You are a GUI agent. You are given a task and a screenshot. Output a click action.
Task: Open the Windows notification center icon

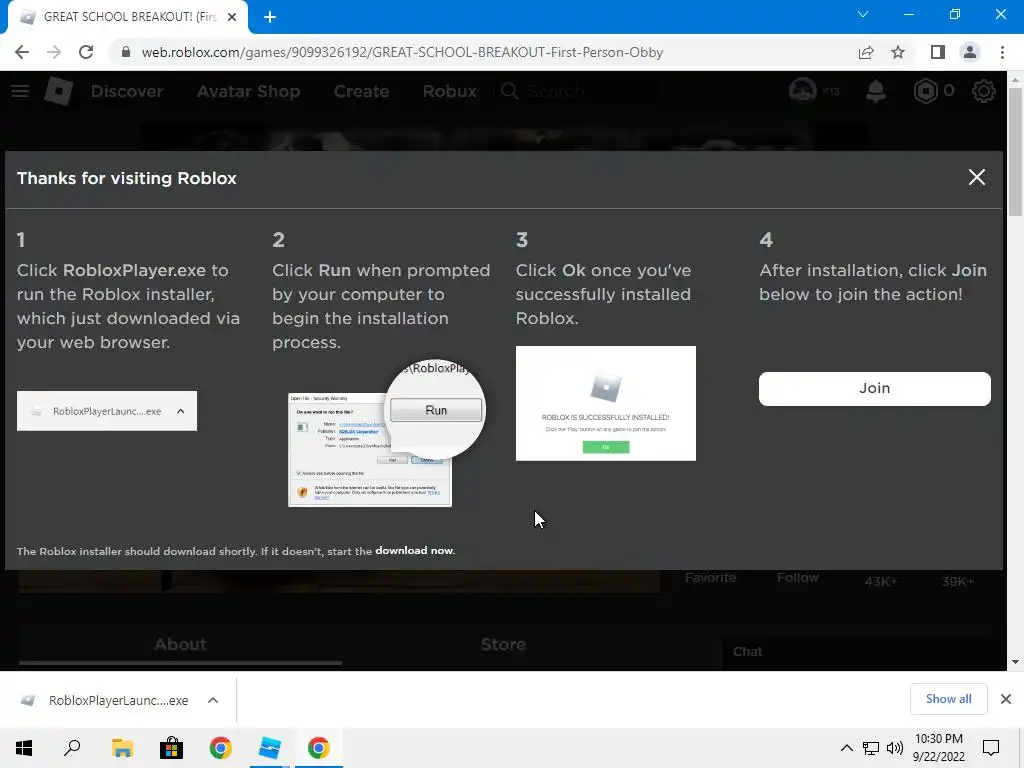click(991, 748)
